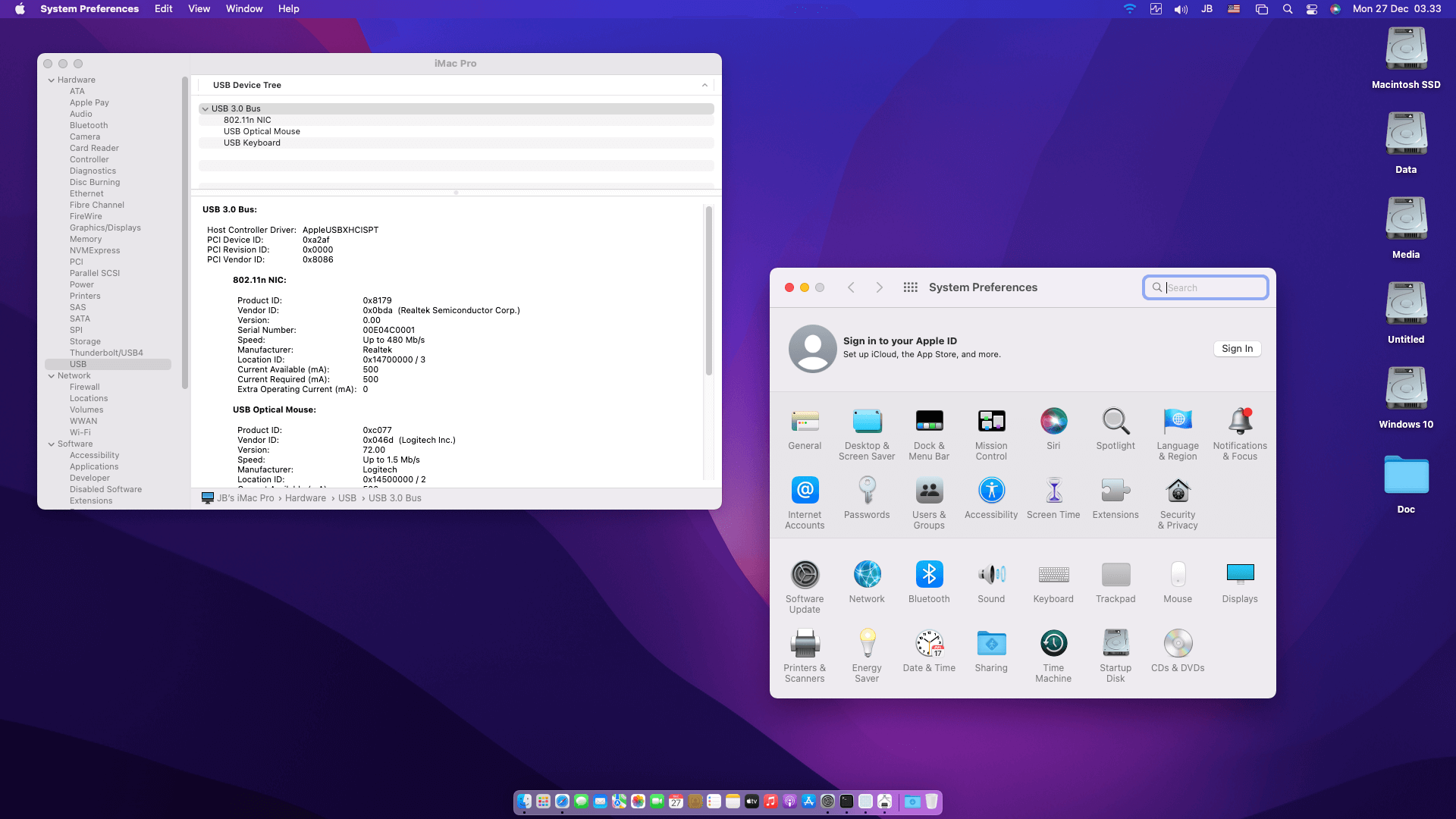Screen dimensions: 1456x819
Task: Click Hardware in the path bar
Action: point(306,498)
